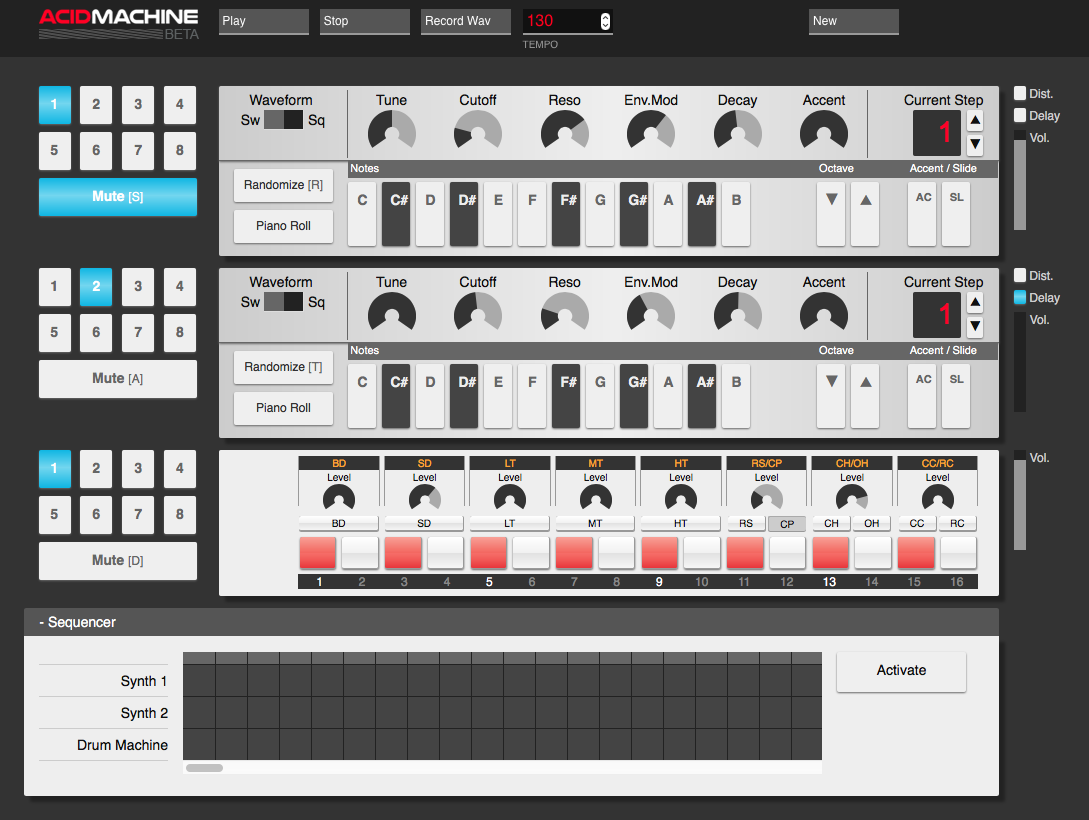Adjust drum machine Vol. slider
This screenshot has height=820, width=1089.
click(1020, 500)
